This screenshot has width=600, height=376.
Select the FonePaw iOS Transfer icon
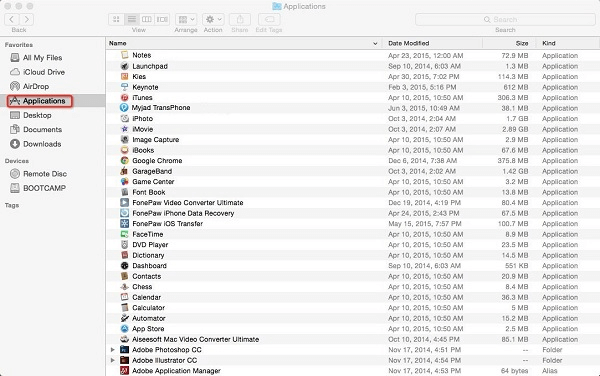pos(124,223)
